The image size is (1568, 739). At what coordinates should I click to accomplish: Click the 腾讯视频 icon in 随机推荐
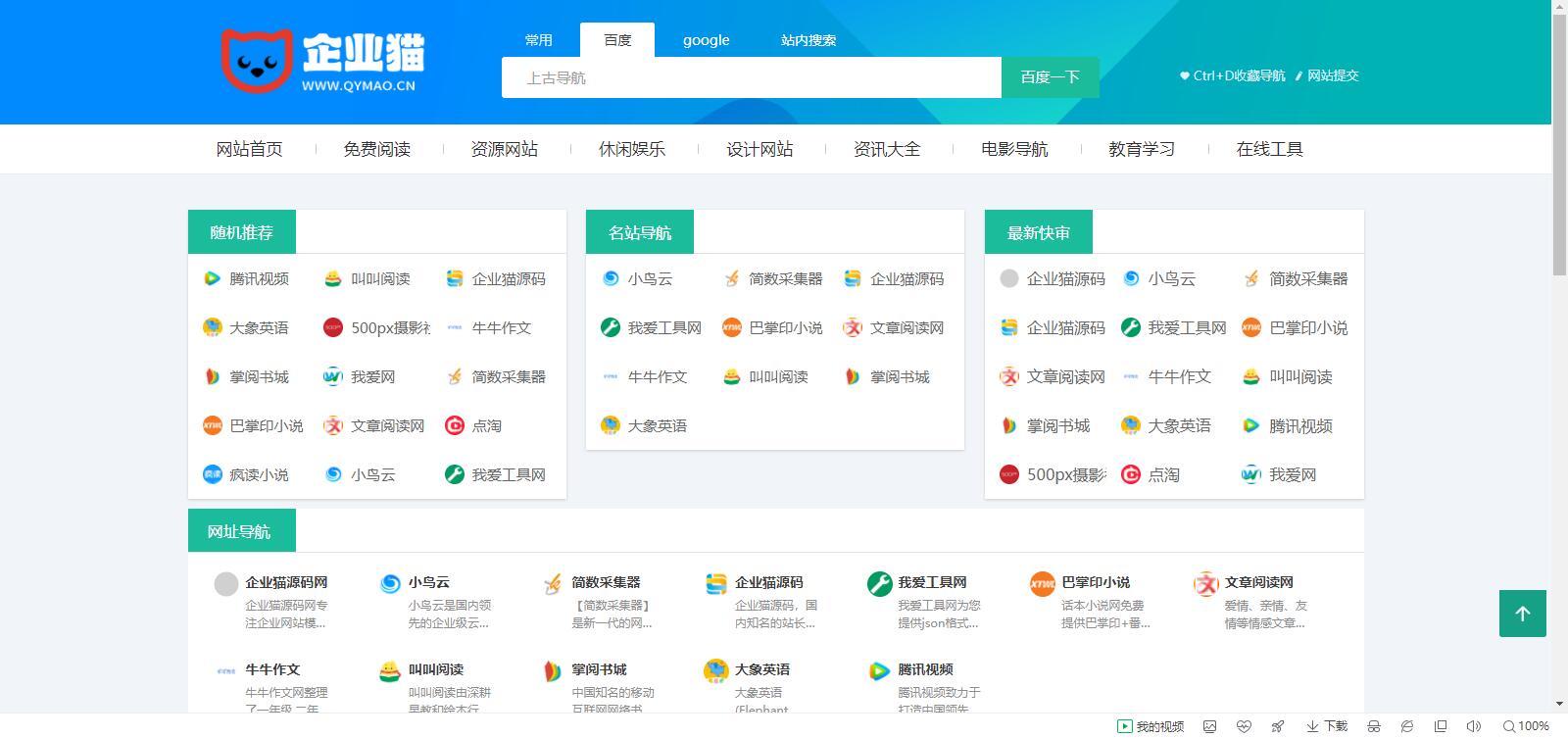click(x=212, y=278)
